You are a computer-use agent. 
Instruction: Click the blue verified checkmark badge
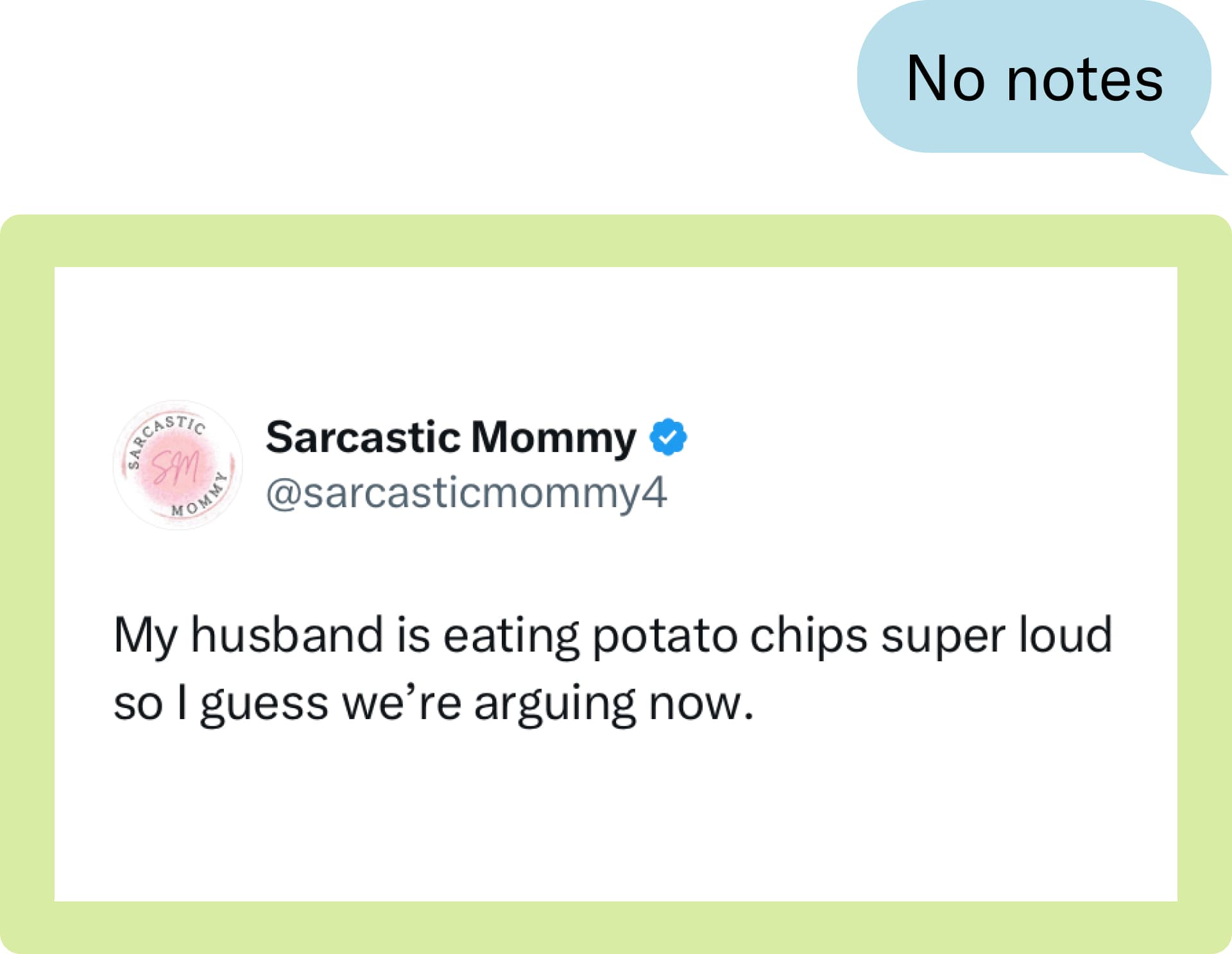pyautogui.click(x=668, y=437)
